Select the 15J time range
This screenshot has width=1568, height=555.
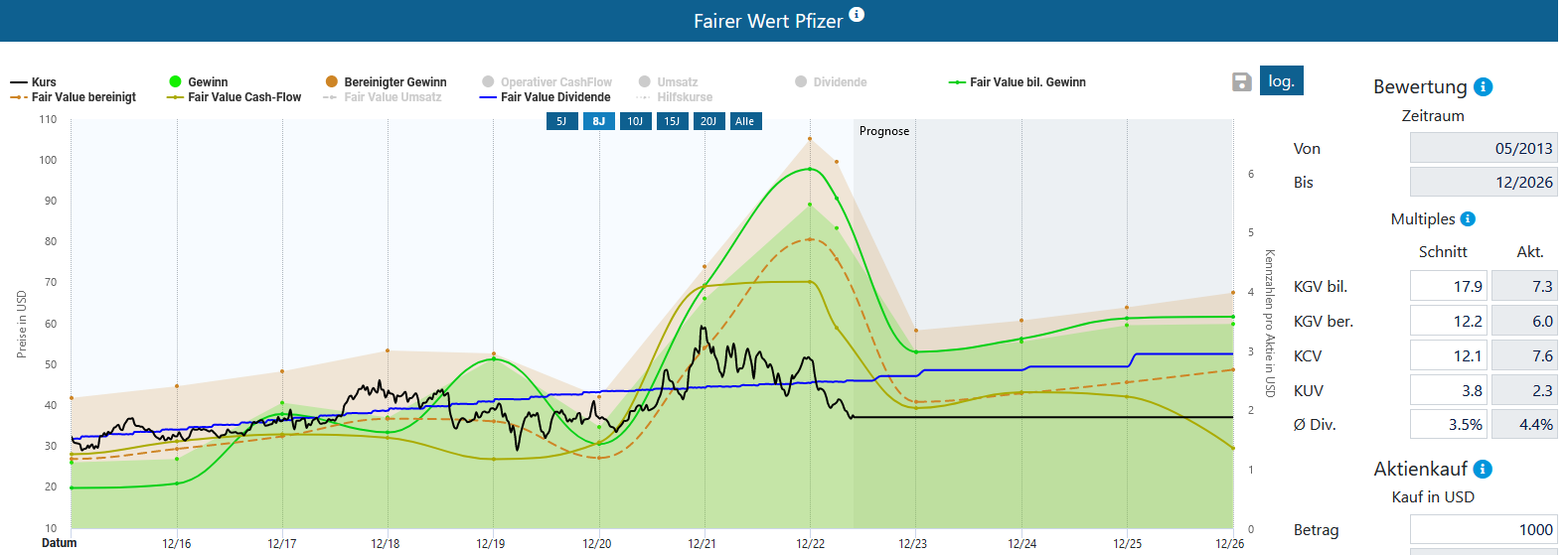coord(672,121)
